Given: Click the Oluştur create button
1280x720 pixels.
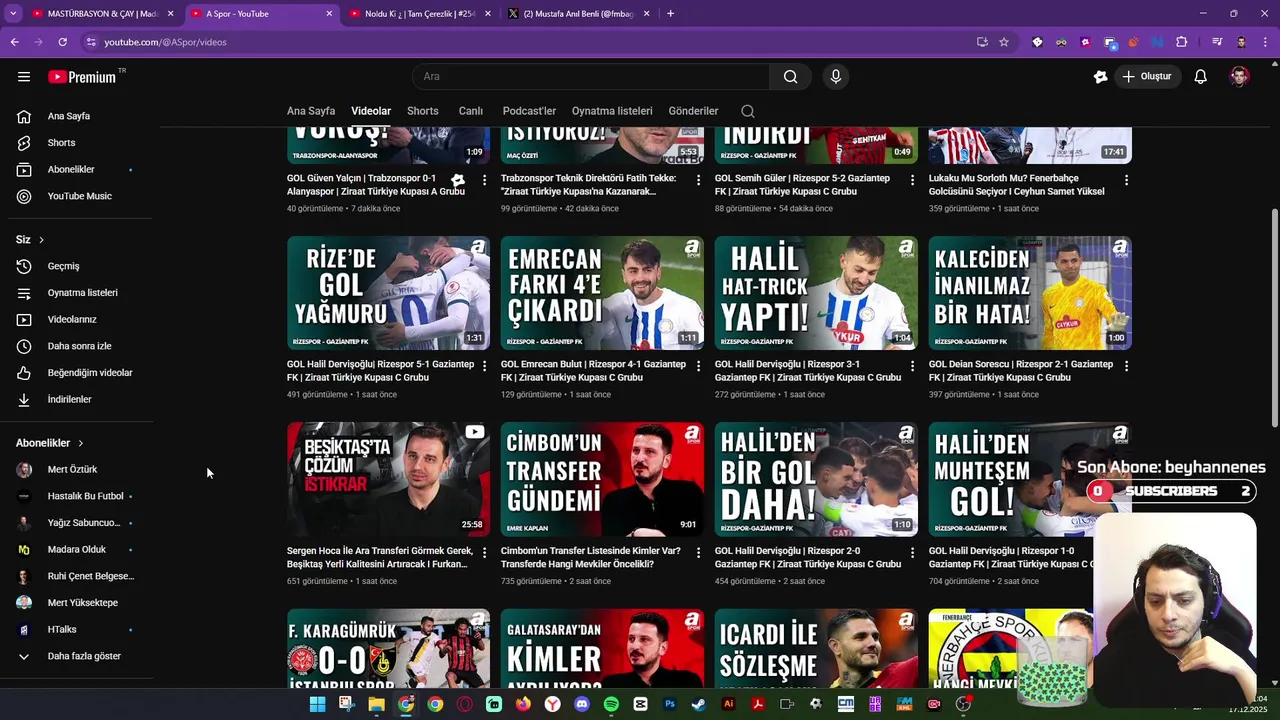Looking at the screenshot, I should (x=1146, y=77).
